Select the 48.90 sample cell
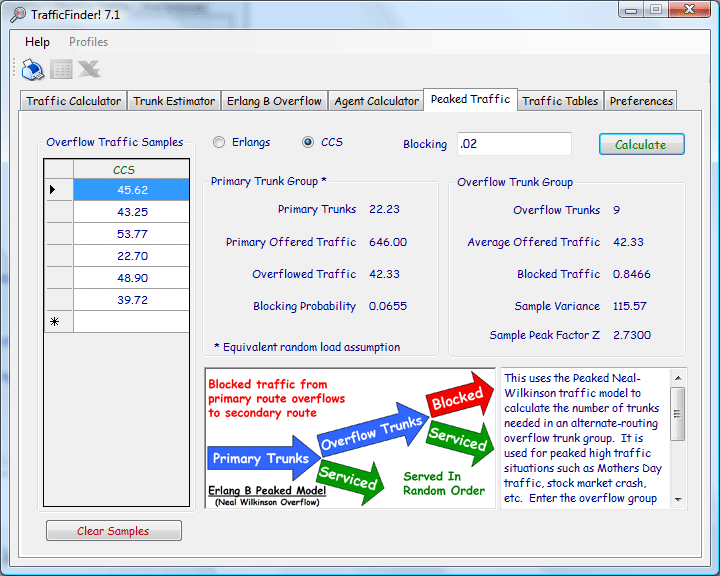Viewport: 720px width, 576px height. click(x=131, y=278)
